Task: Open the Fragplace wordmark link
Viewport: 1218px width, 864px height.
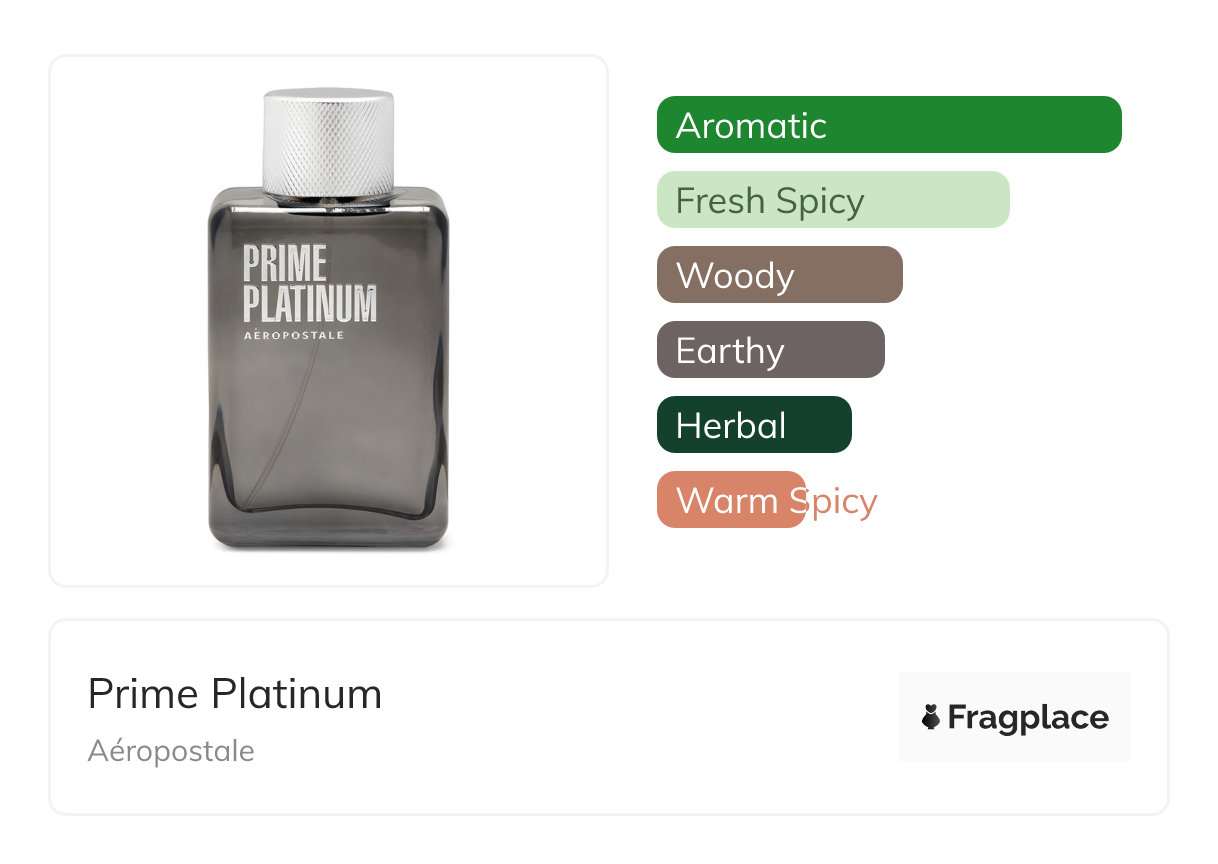Action: coord(1028,718)
